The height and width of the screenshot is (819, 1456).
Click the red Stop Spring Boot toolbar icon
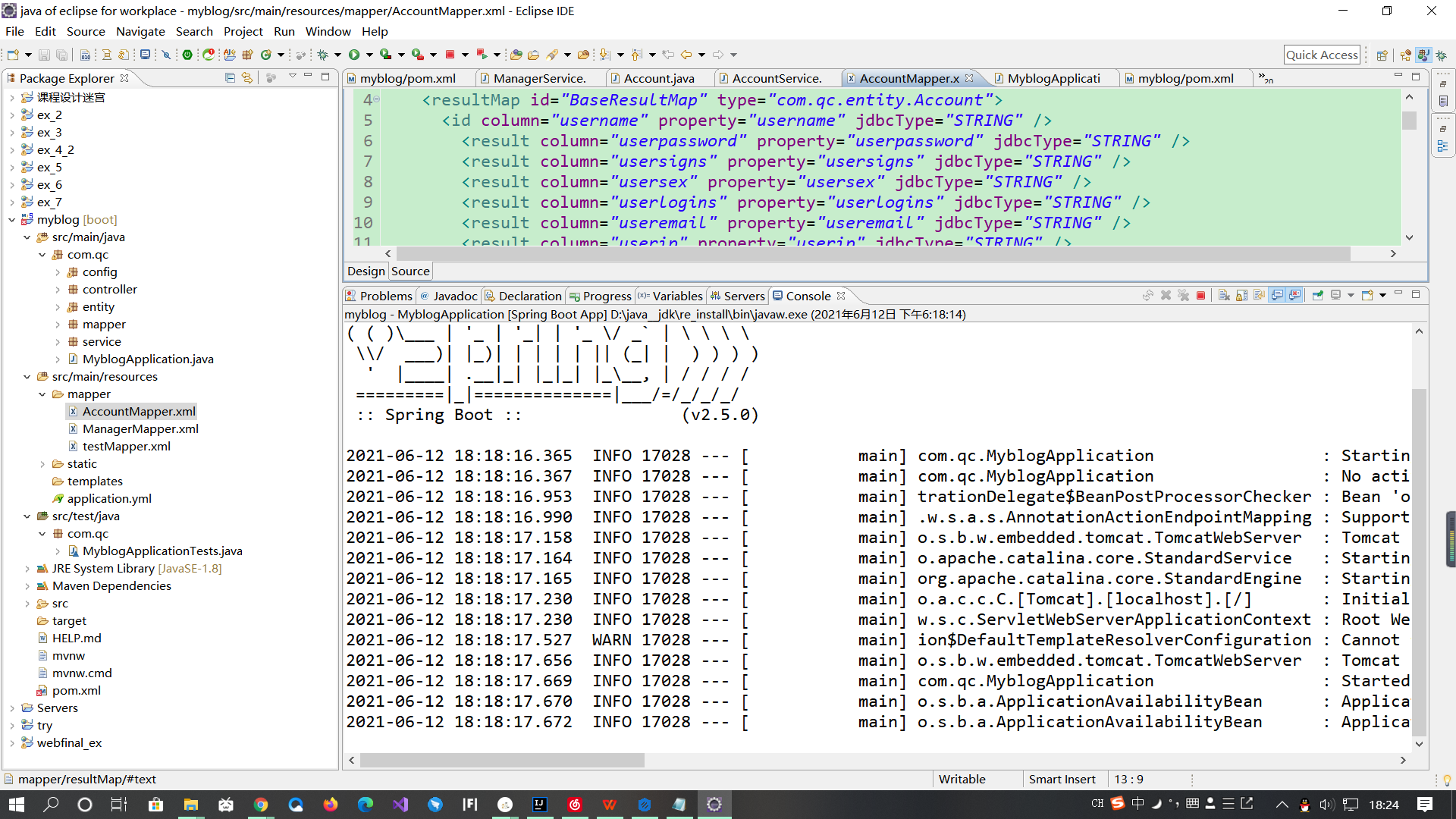coord(450,55)
